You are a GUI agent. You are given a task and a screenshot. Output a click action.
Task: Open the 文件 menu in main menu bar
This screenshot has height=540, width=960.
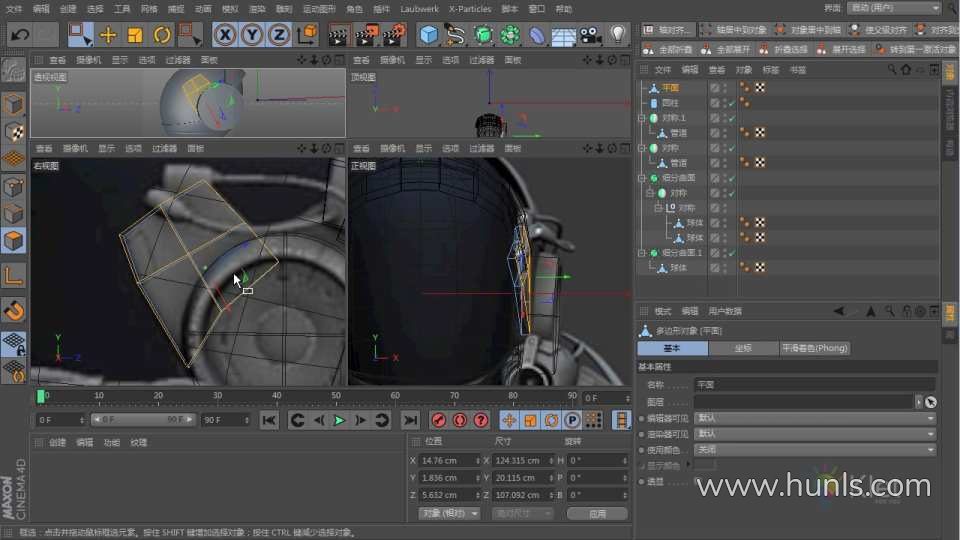point(13,9)
